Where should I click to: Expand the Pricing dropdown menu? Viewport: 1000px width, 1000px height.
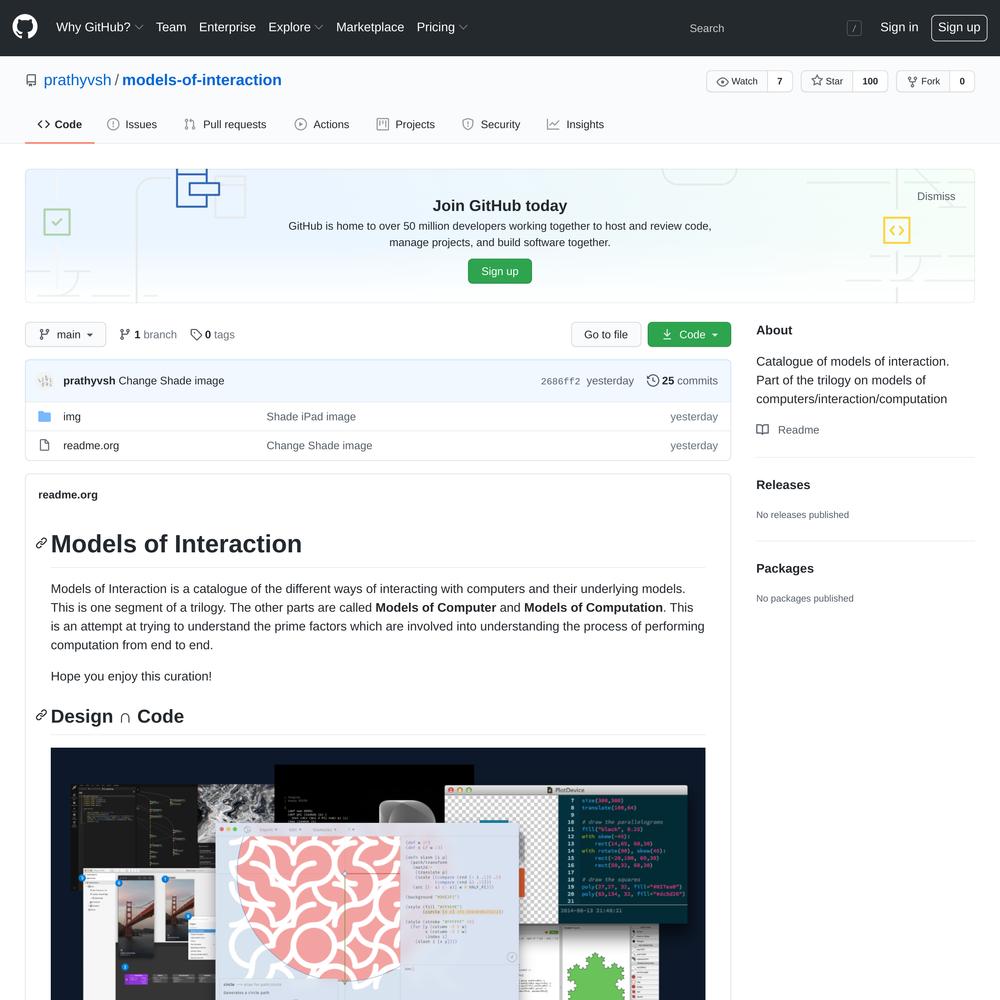pyautogui.click(x=441, y=27)
